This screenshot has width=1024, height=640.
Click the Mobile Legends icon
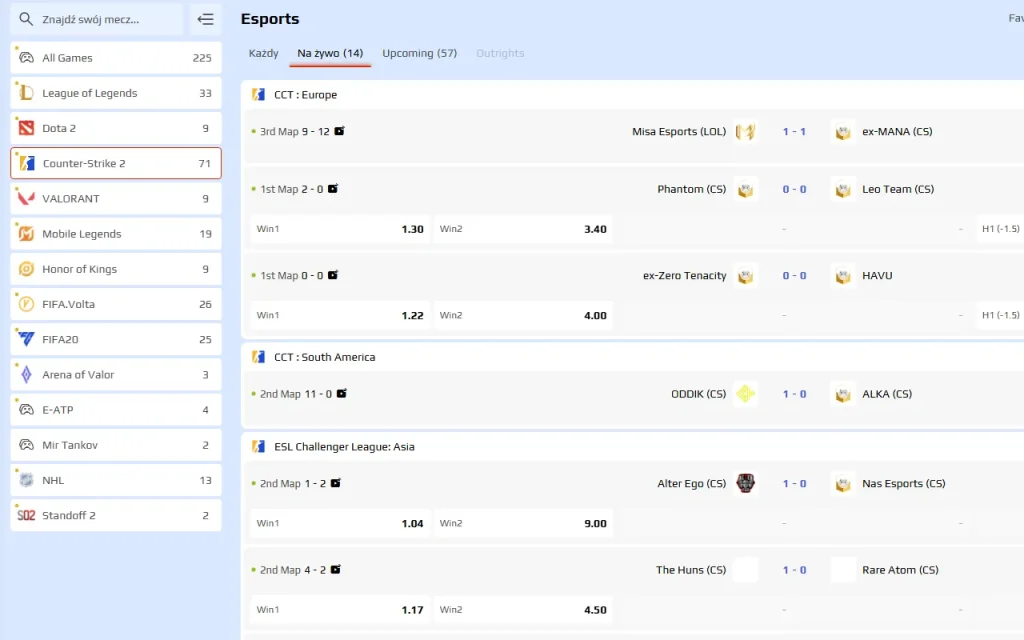[x=26, y=234]
